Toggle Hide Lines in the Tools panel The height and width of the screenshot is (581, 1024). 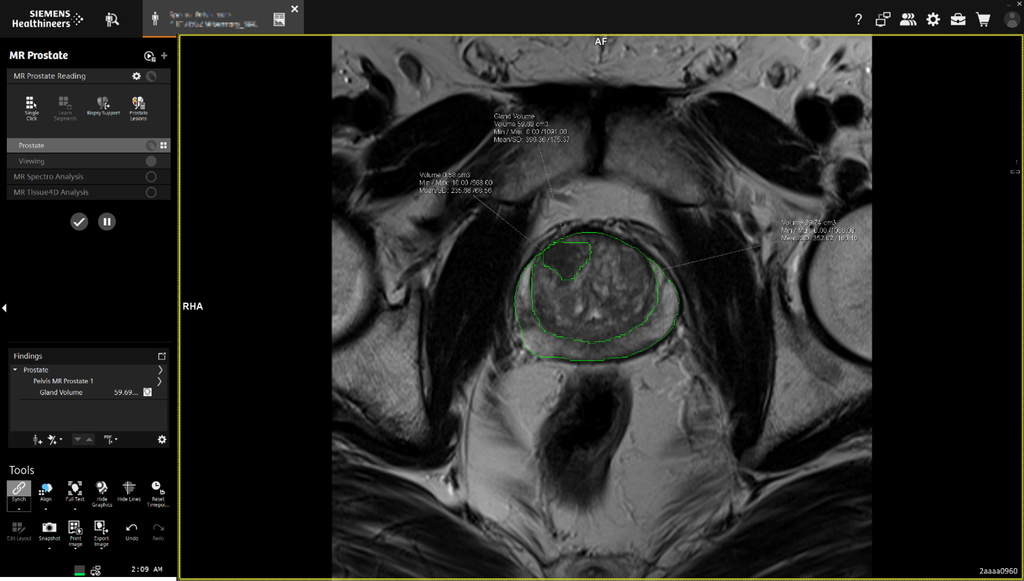129,489
